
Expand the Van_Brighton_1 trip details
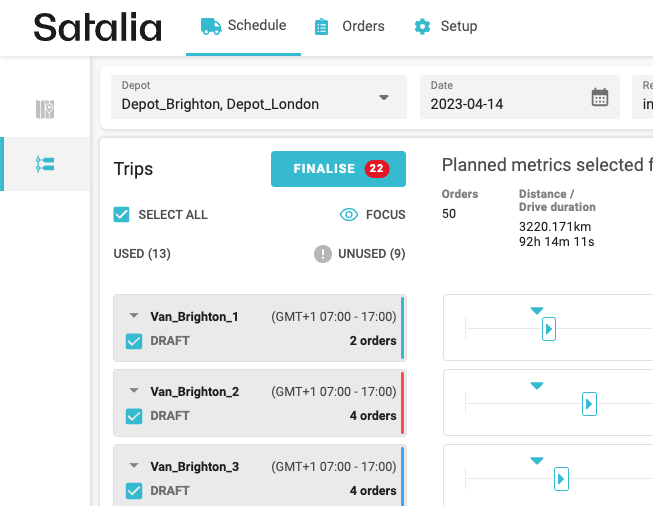(134, 316)
